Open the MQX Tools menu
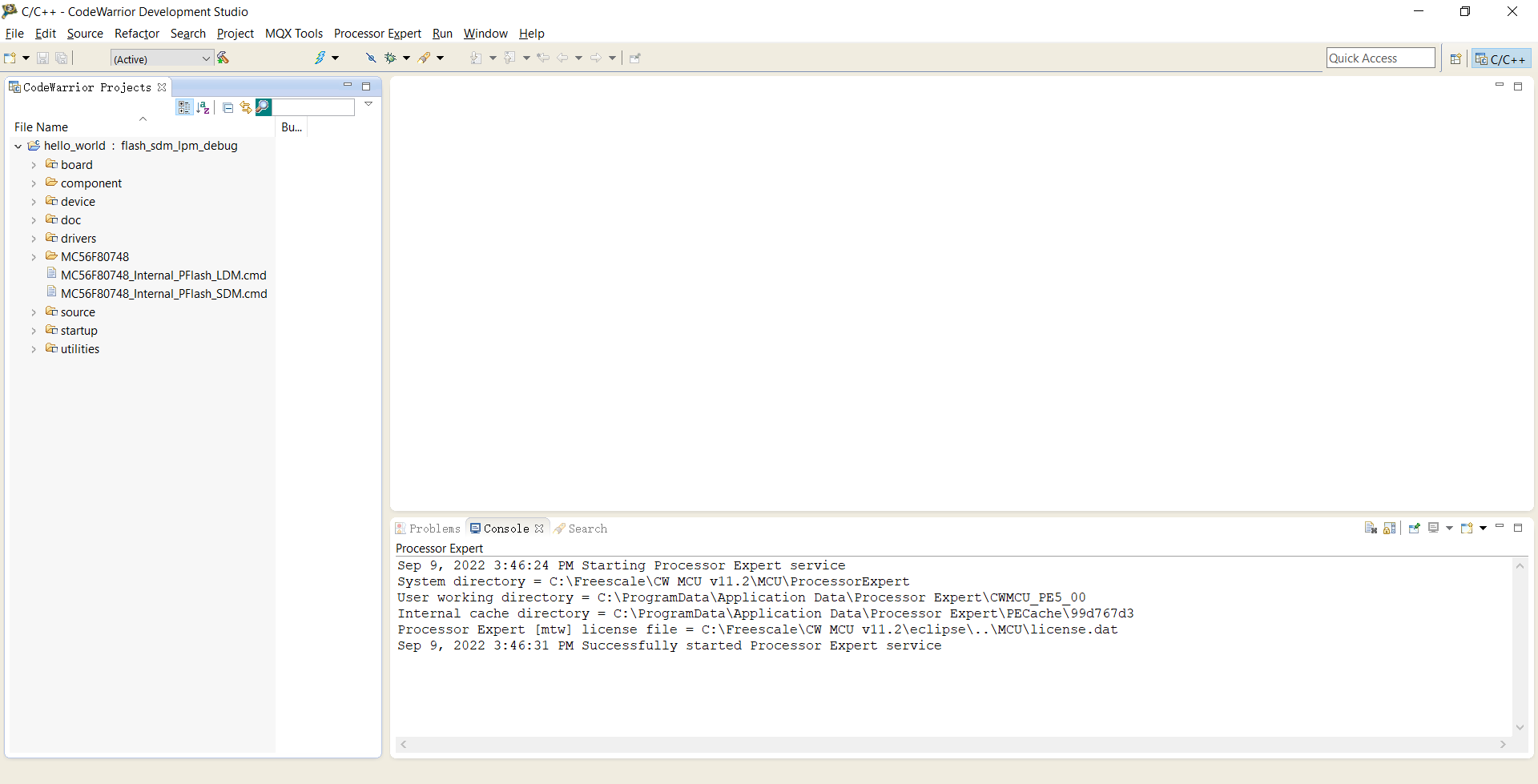Viewport: 1538px width, 784px height. (x=294, y=34)
